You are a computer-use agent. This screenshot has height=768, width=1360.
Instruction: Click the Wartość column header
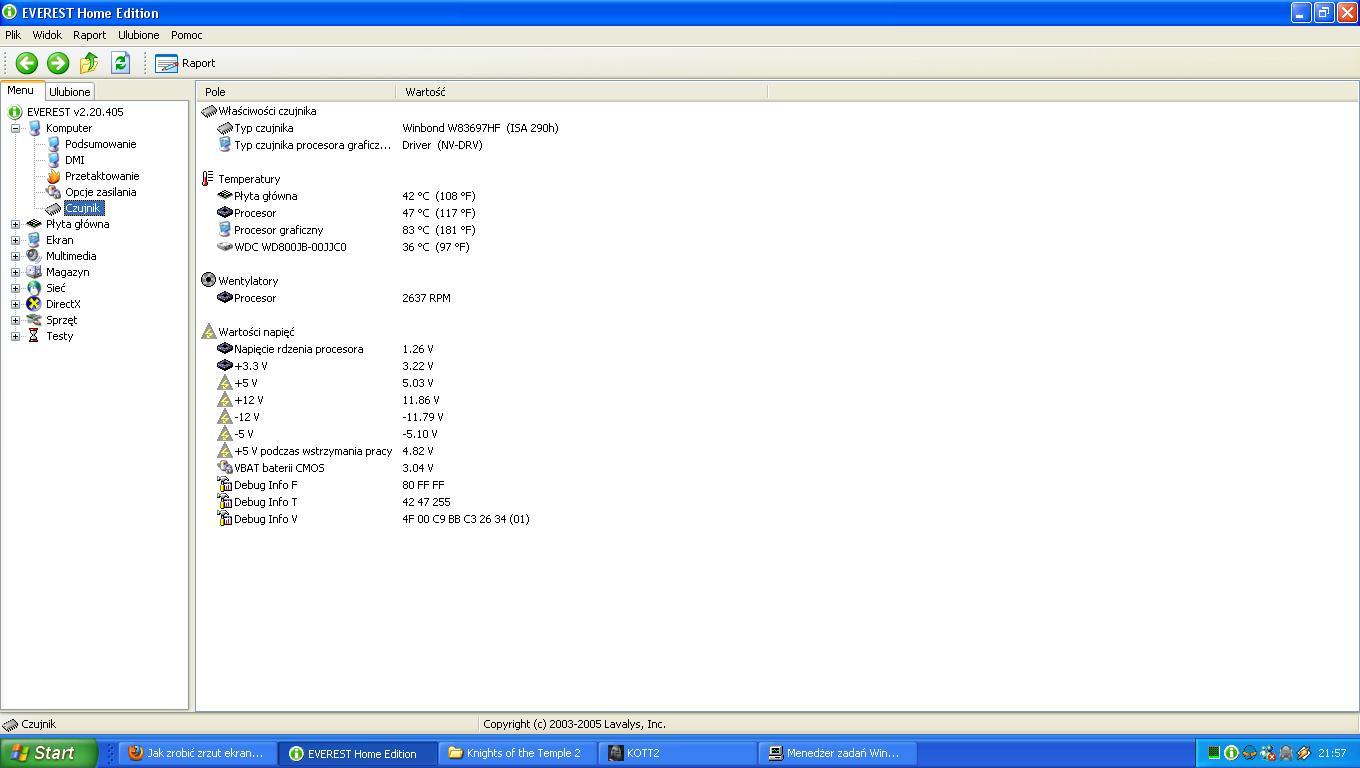click(581, 92)
